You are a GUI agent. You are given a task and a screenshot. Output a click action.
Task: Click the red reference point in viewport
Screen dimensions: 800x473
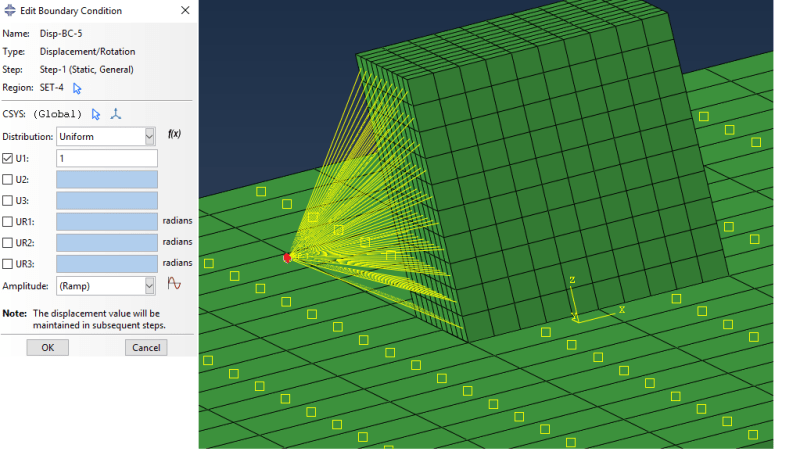click(287, 258)
